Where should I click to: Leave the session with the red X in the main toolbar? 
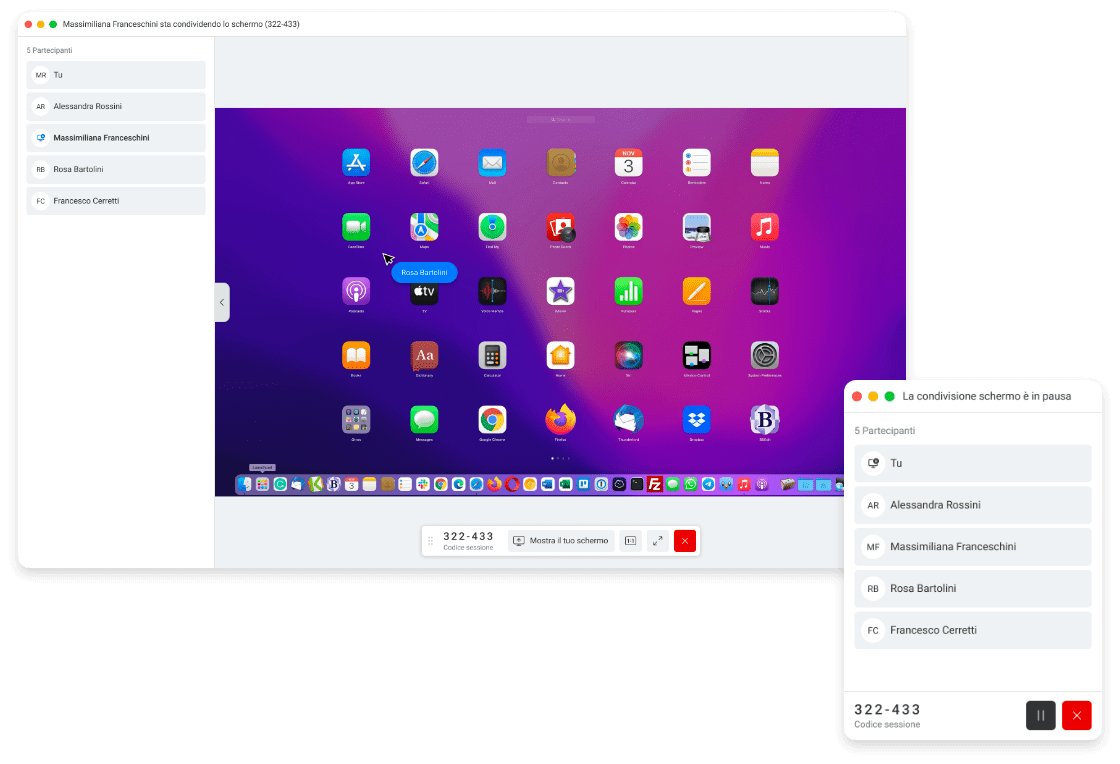pyautogui.click(x=684, y=541)
